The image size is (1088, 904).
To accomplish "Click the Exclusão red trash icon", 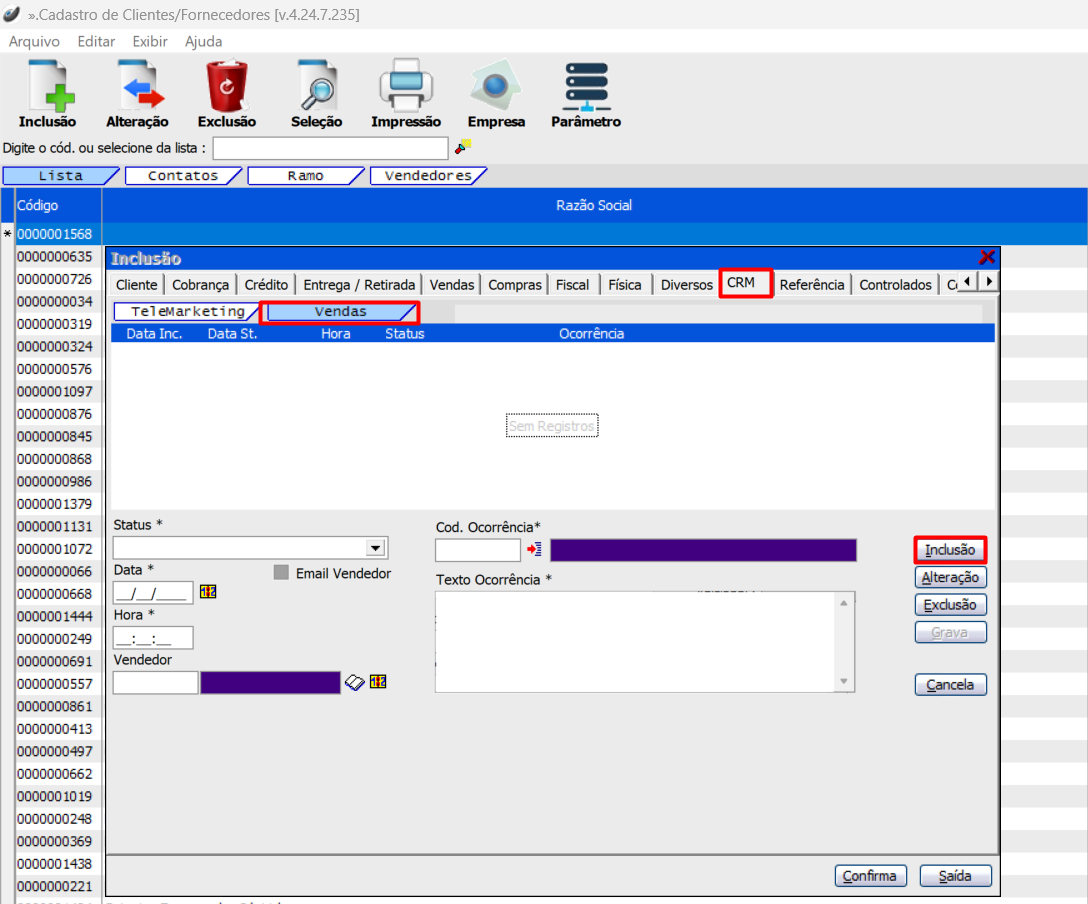I will point(227,87).
